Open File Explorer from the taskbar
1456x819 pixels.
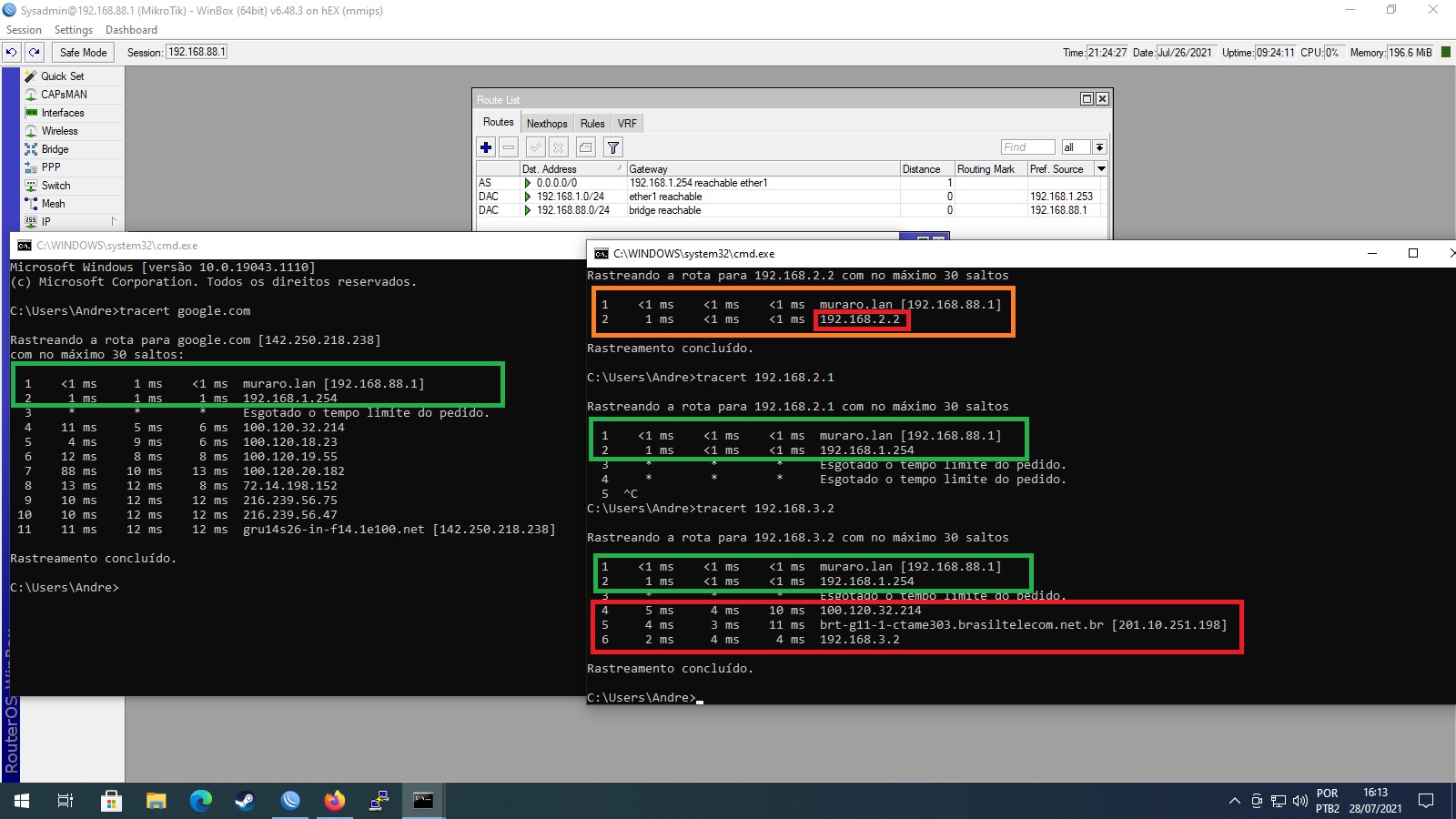pos(157,801)
